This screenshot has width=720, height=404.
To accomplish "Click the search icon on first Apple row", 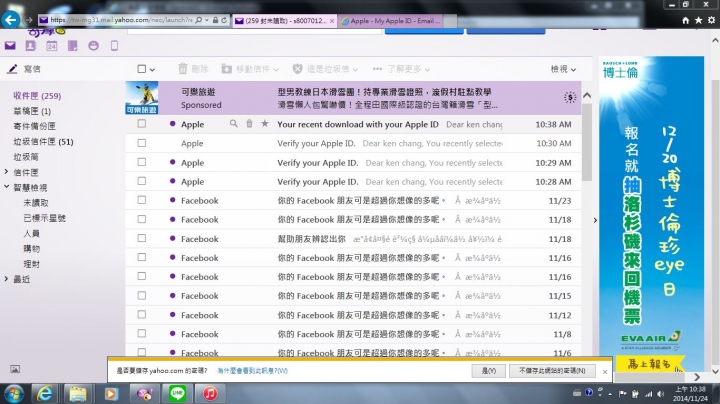I will coord(234,123).
